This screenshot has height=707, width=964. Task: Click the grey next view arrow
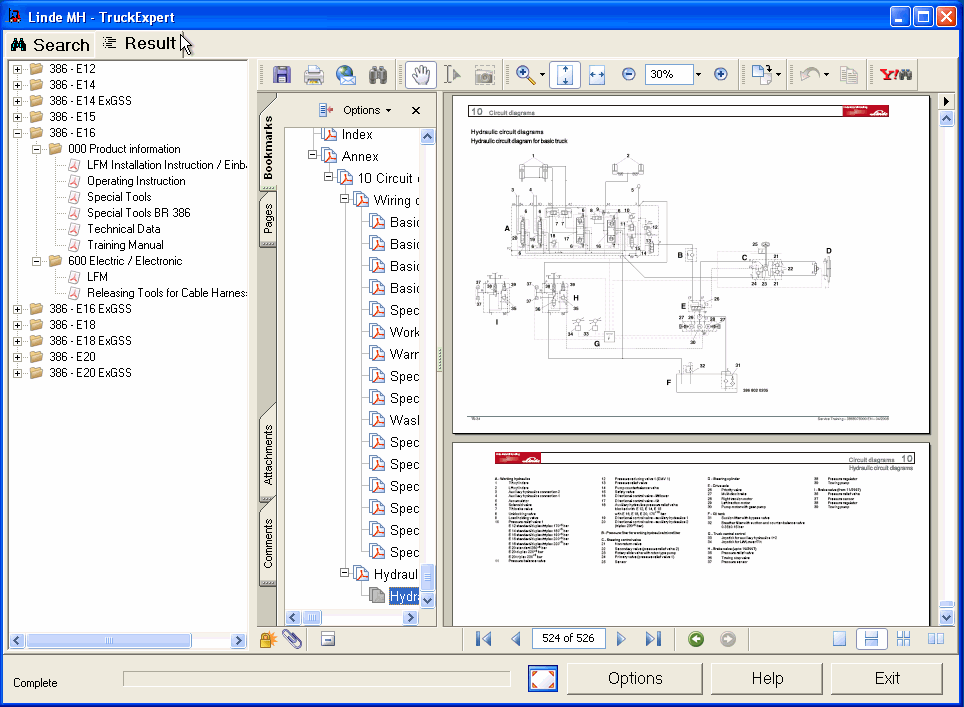[728, 639]
